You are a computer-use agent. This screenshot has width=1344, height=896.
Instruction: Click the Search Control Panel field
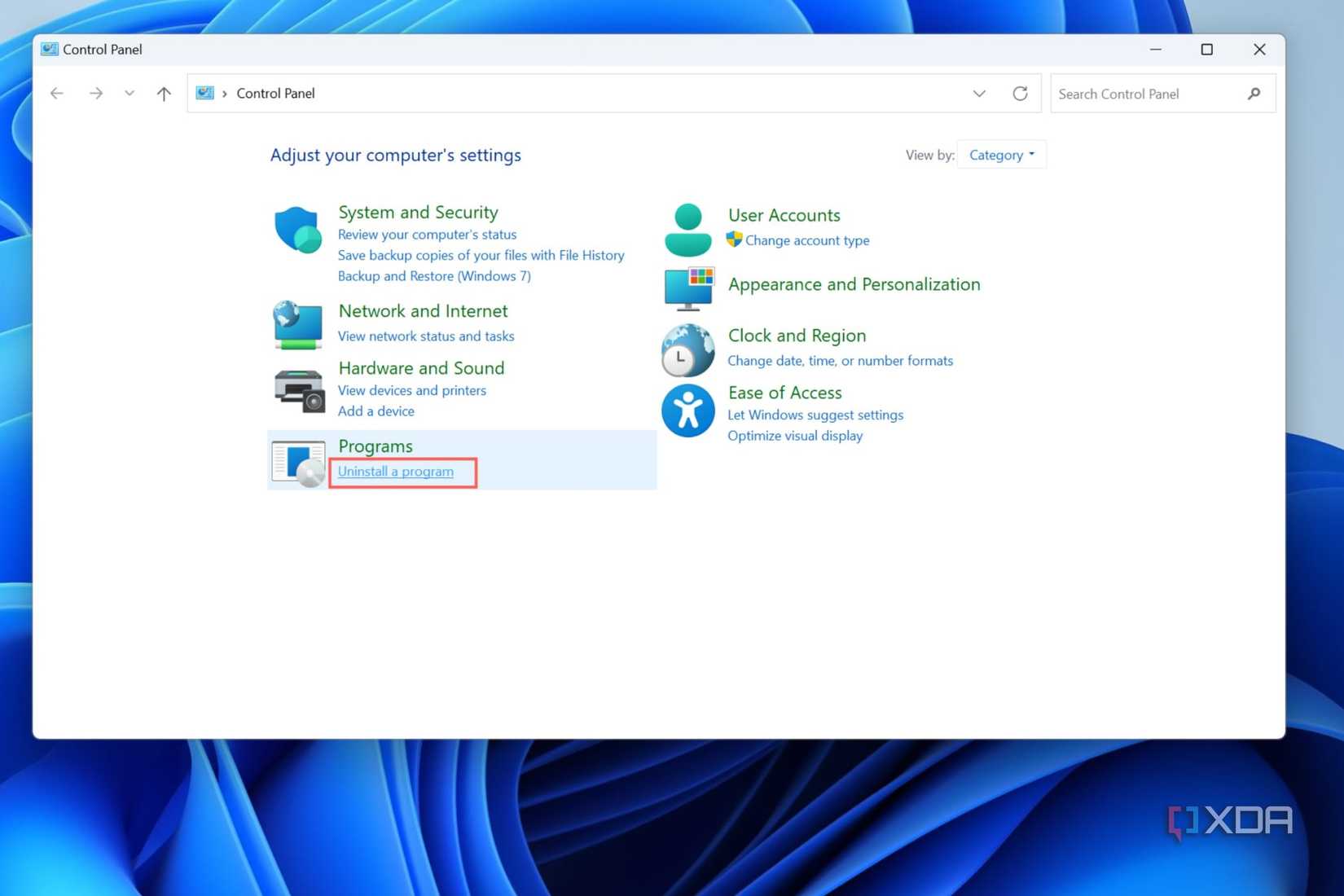pyautogui.click(x=1149, y=94)
